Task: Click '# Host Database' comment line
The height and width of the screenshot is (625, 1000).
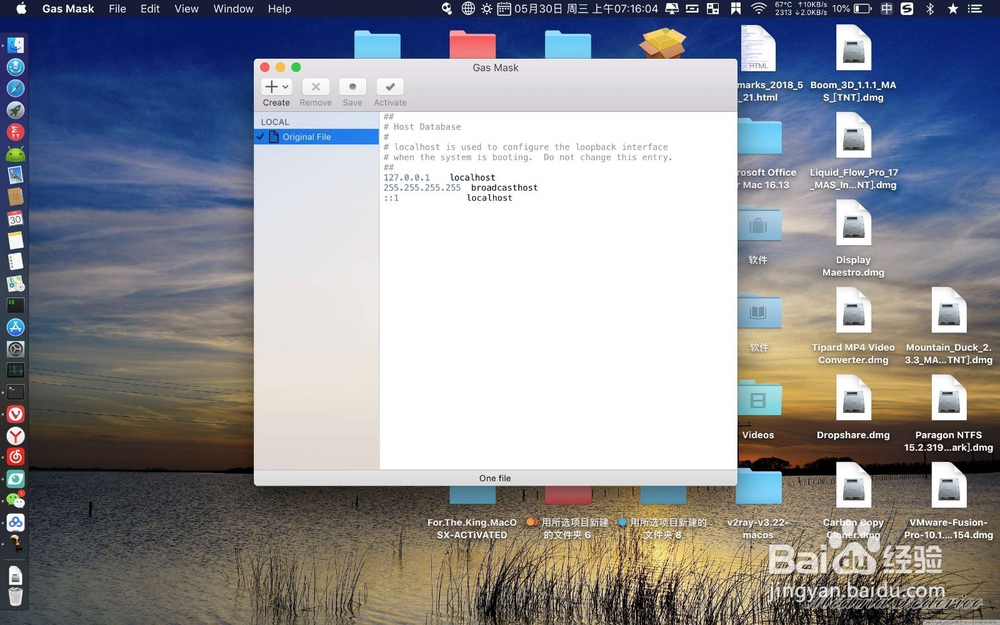Action: pos(422,127)
